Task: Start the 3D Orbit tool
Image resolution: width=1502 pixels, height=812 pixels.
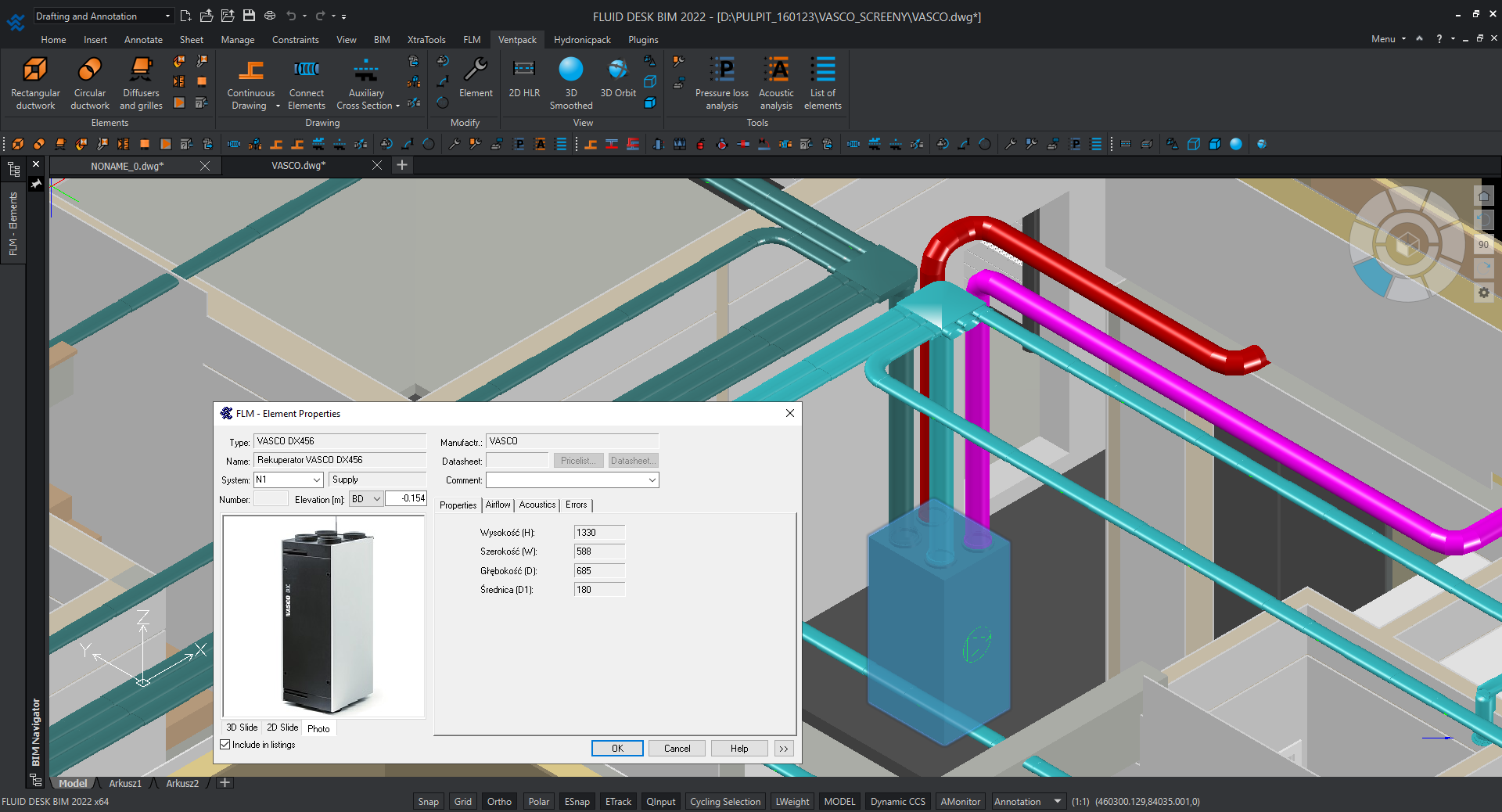Action: 618,78
